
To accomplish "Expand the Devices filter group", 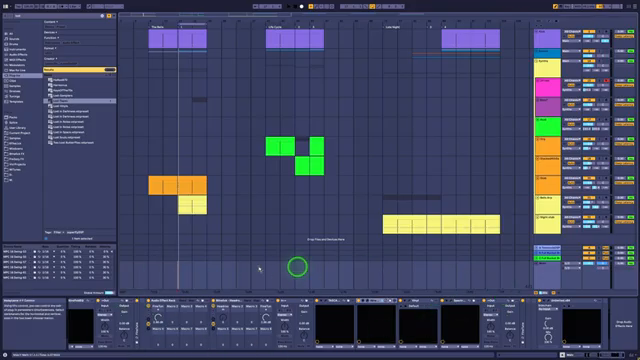I will pyautogui.click(x=51, y=32).
